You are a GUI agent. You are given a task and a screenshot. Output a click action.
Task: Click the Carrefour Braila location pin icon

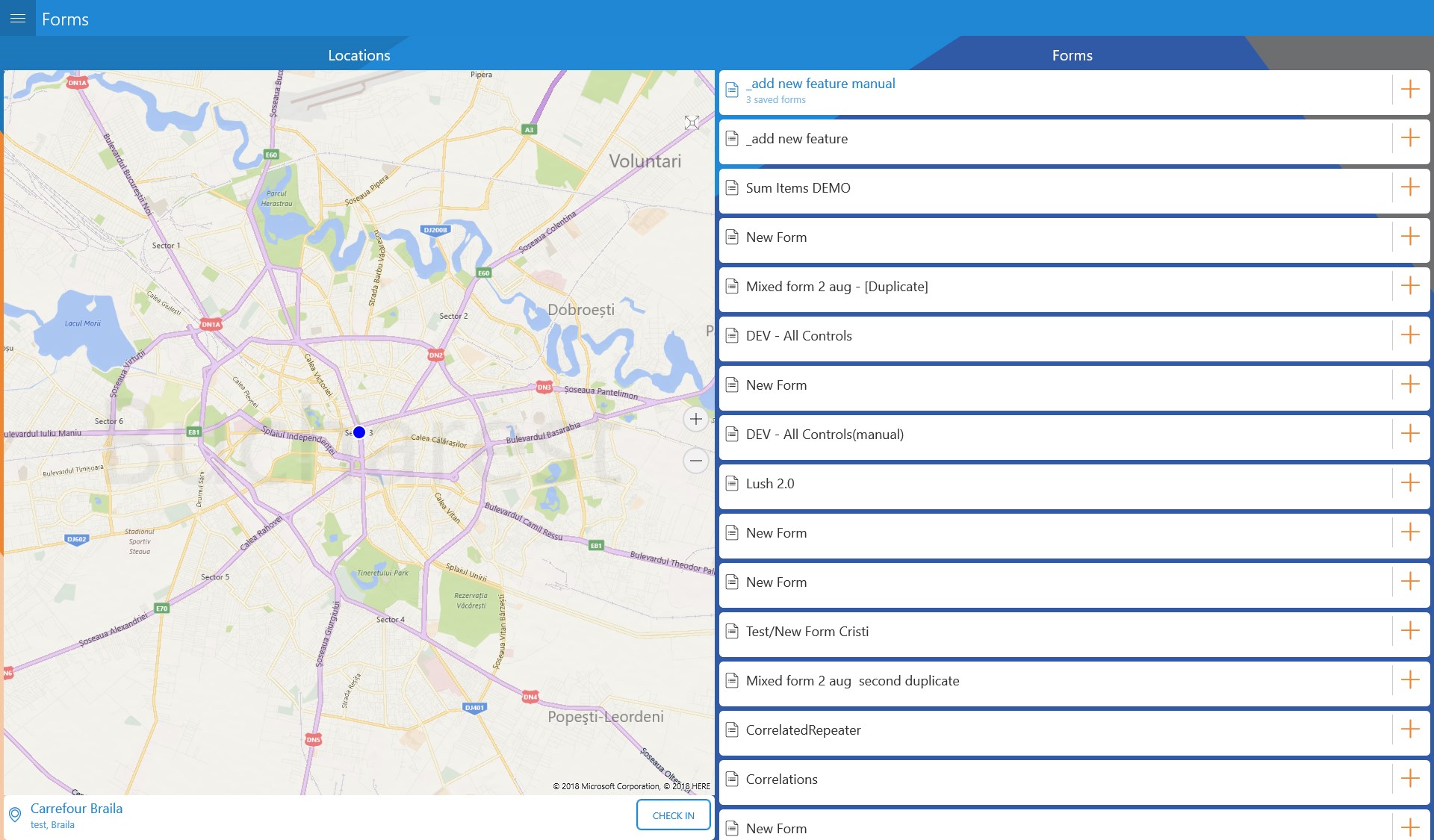(14, 815)
